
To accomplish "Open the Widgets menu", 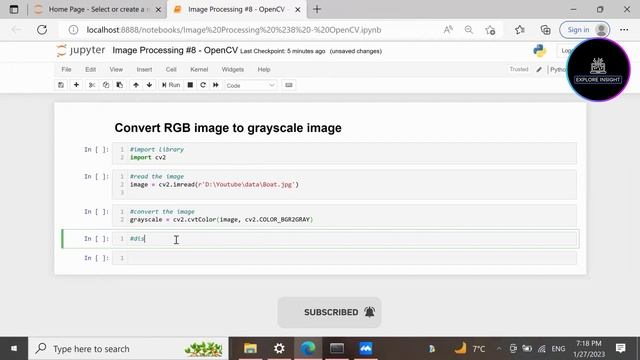I will (x=233, y=69).
